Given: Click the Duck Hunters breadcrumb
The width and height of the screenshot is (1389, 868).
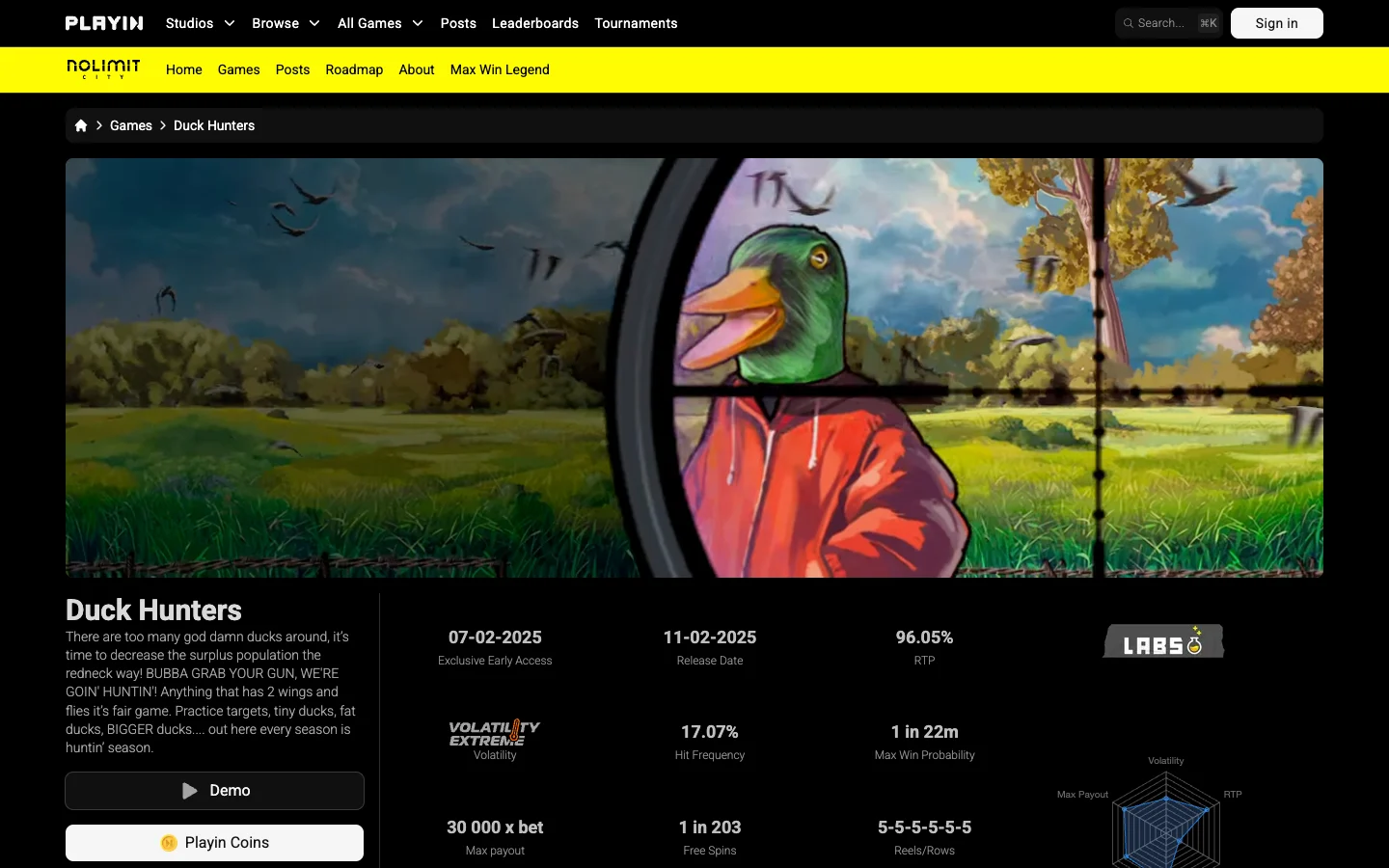Looking at the screenshot, I should pyautogui.click(x=214, y=125).
